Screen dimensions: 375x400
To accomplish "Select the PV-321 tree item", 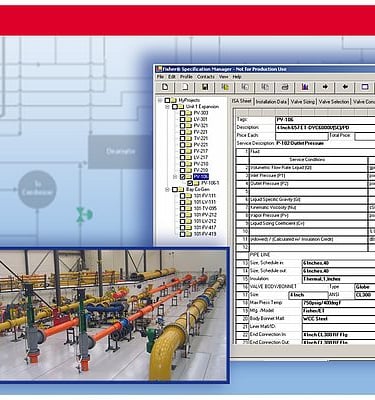I will (x=201, y=126).
